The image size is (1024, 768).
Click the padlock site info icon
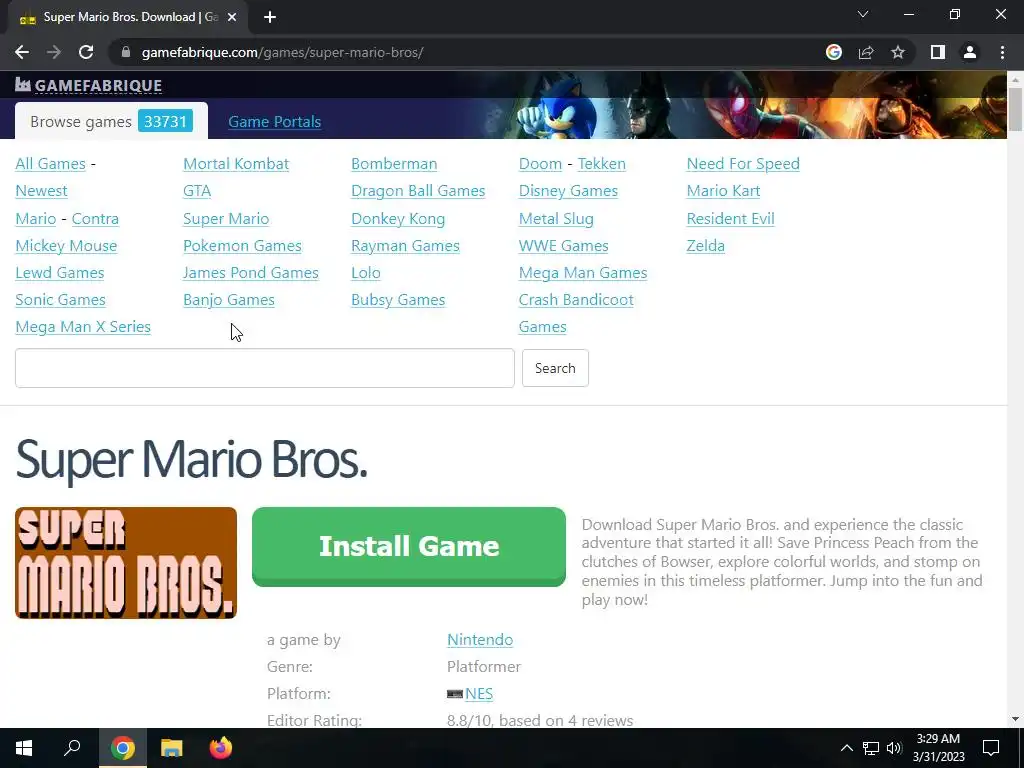pyautogui.click(x=126, y=52)
